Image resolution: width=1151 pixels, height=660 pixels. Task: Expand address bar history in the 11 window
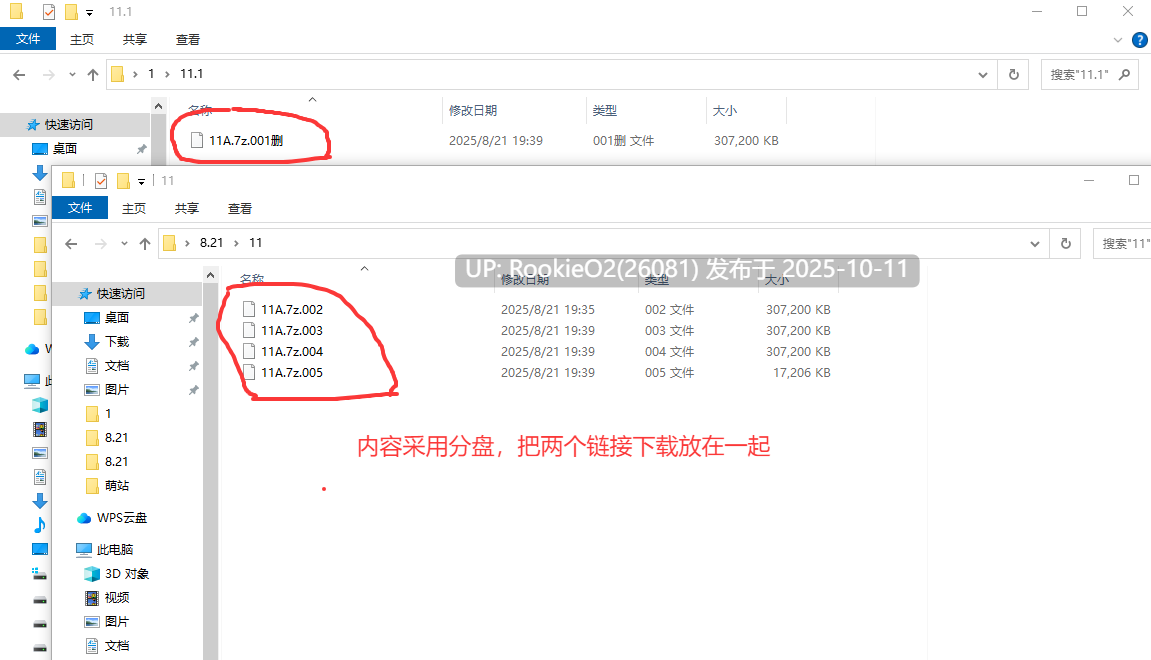1034,243
